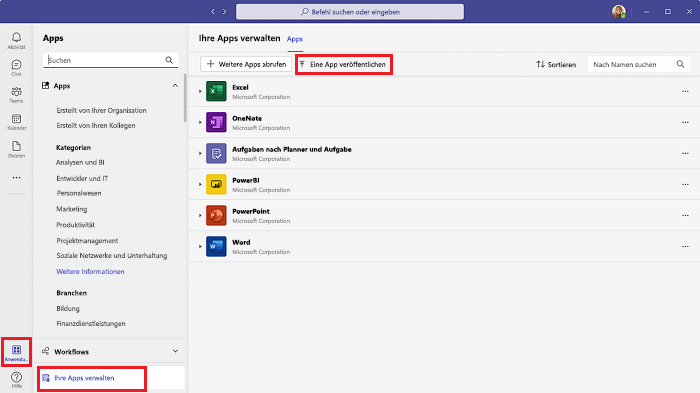700x393 pixels.
Task: Click the profile avatar picture
Action: click(618, 12)
